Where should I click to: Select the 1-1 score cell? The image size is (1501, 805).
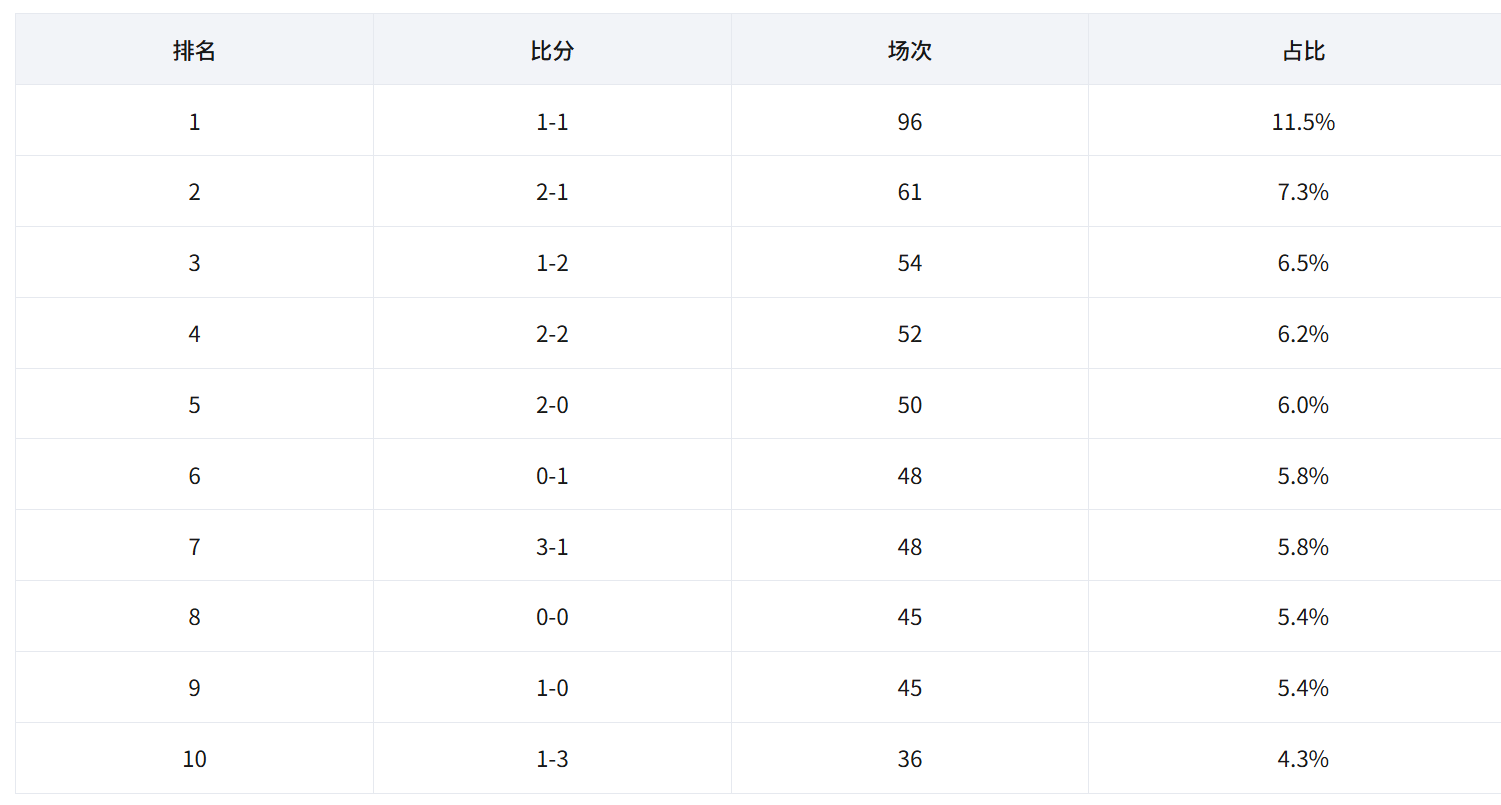(552, 121)
